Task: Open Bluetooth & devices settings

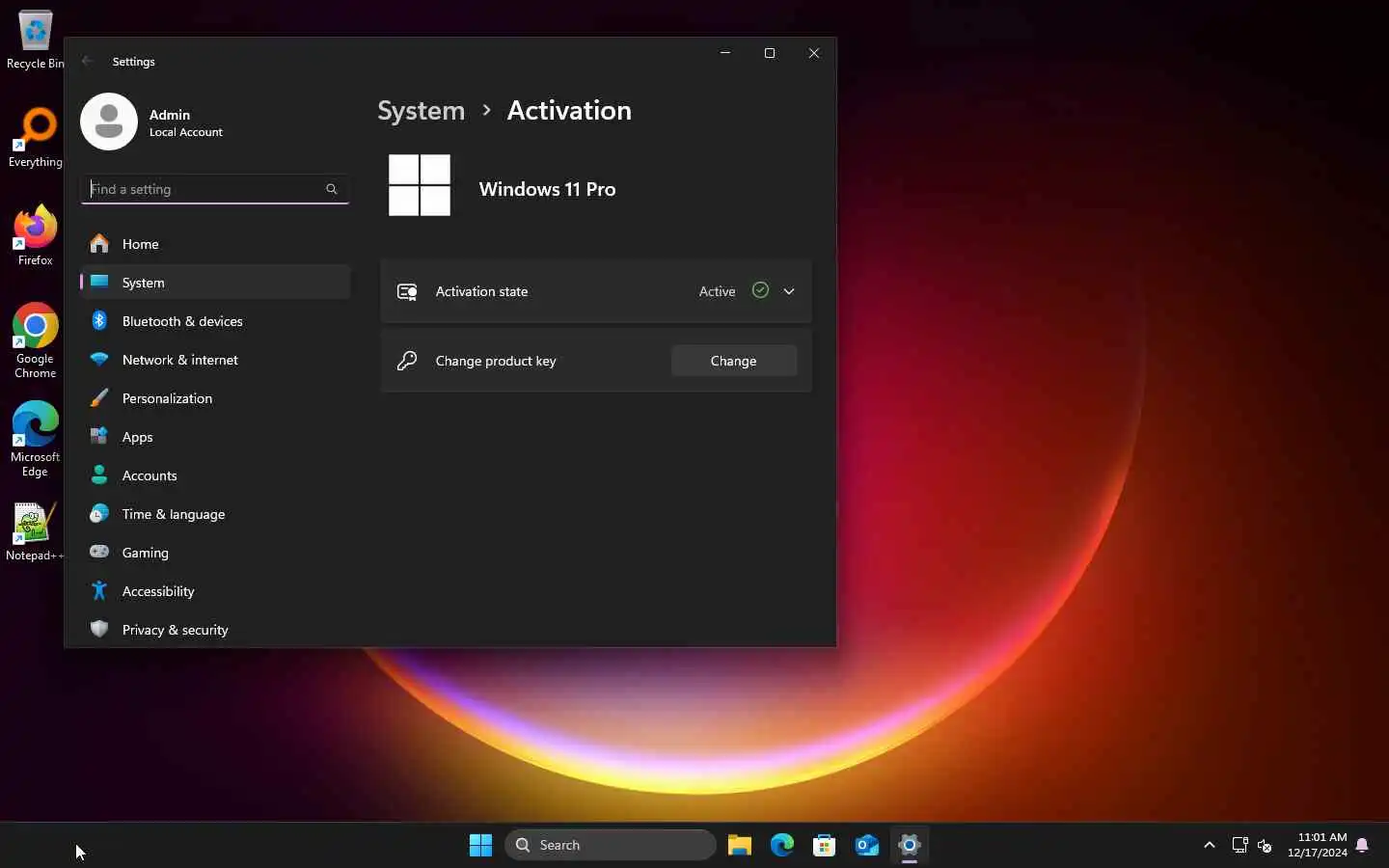Action: click(x=215, y=321)
